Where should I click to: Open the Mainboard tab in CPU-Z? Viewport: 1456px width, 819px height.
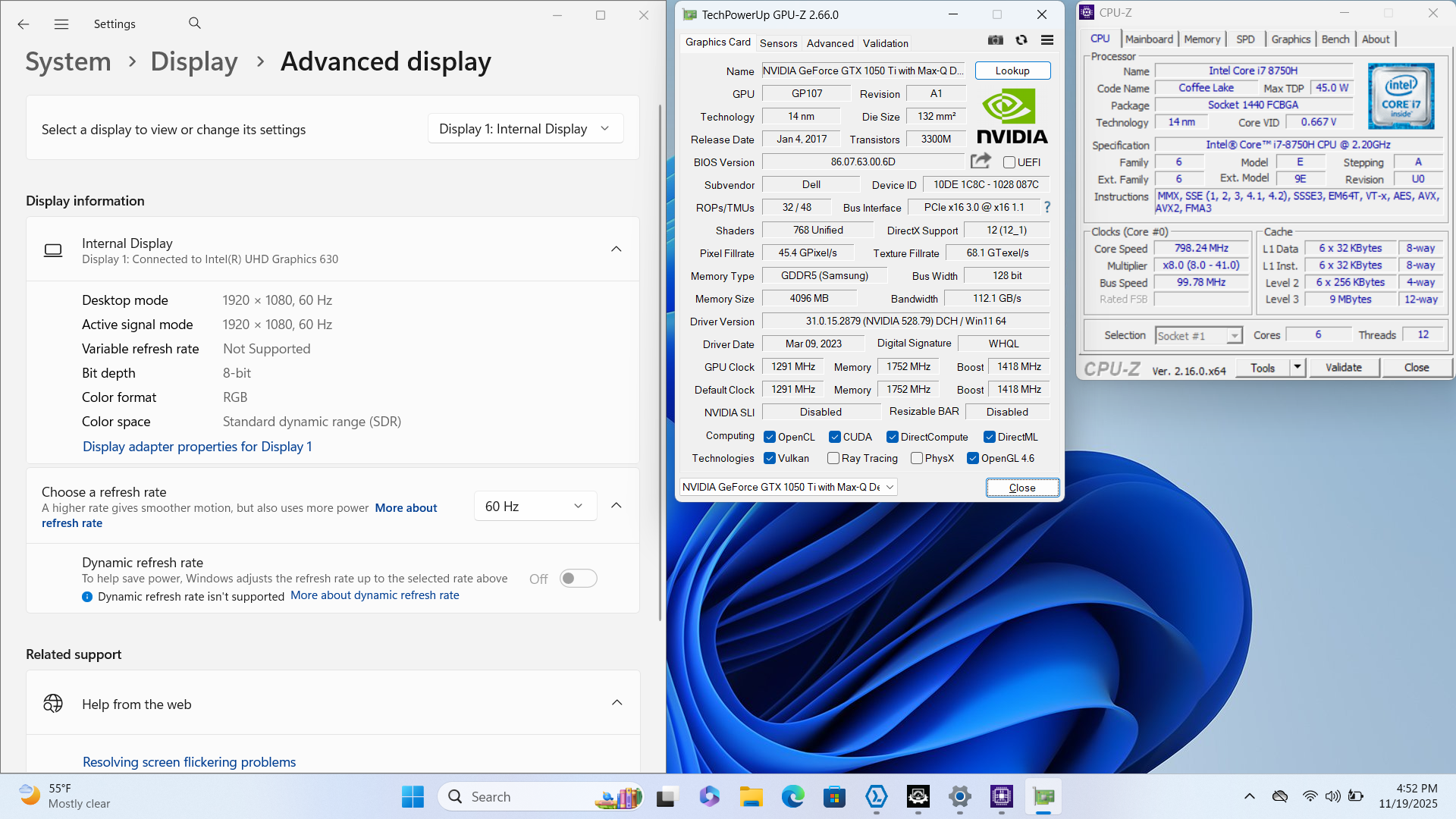[1149, 39]
